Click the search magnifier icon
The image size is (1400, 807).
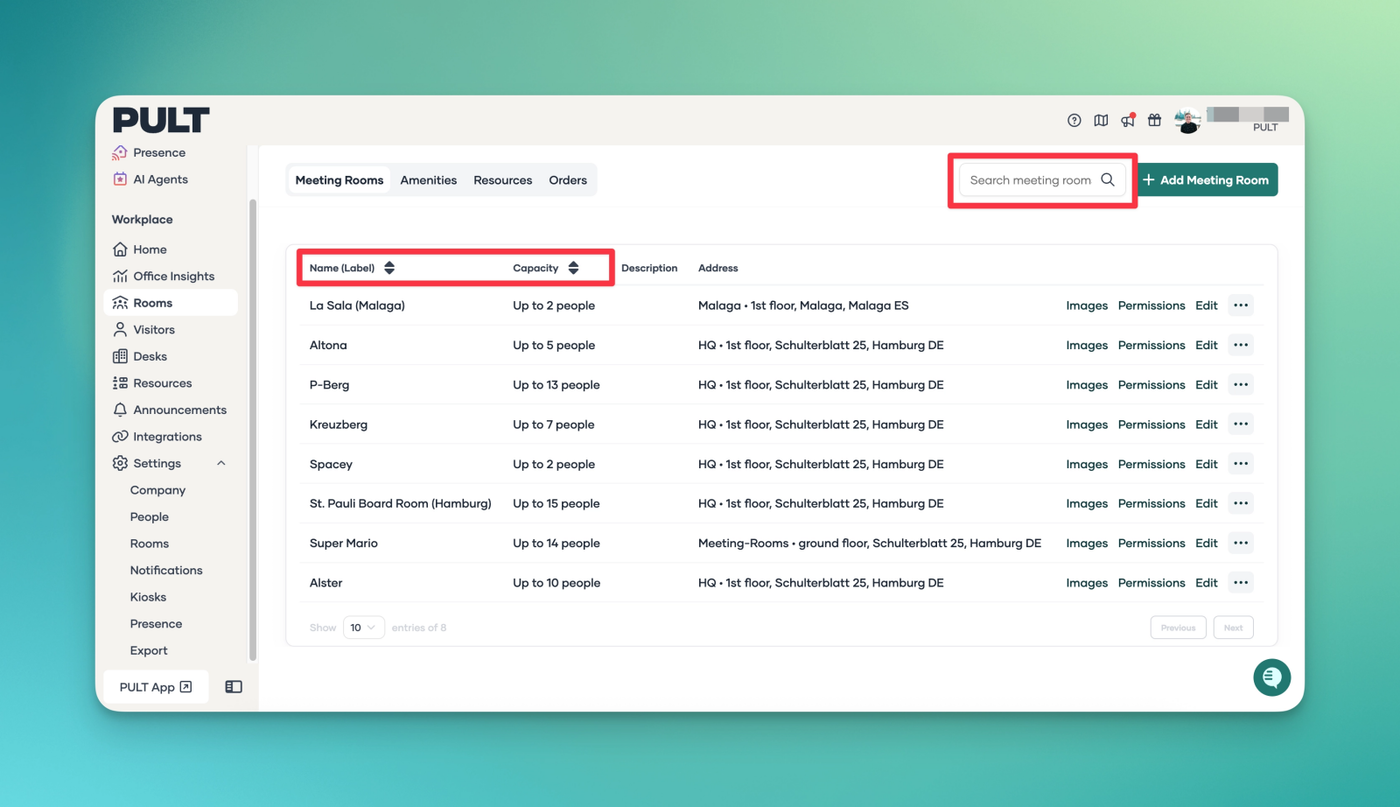click(1108, 180)
